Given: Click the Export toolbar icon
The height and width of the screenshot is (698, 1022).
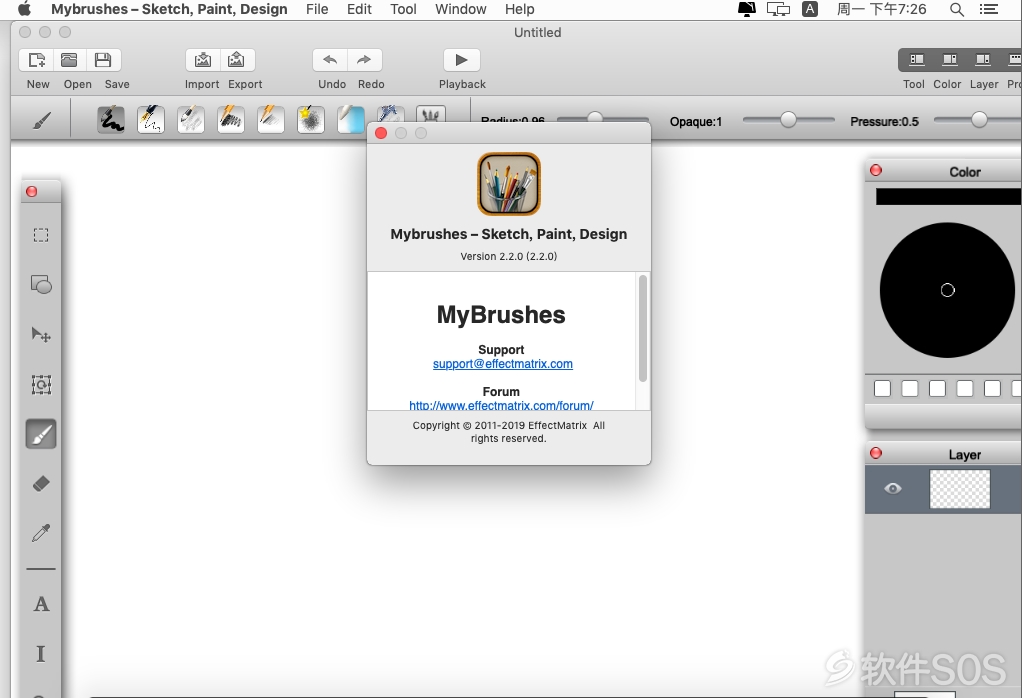Looking at the screenshot, I should (237, 60).
